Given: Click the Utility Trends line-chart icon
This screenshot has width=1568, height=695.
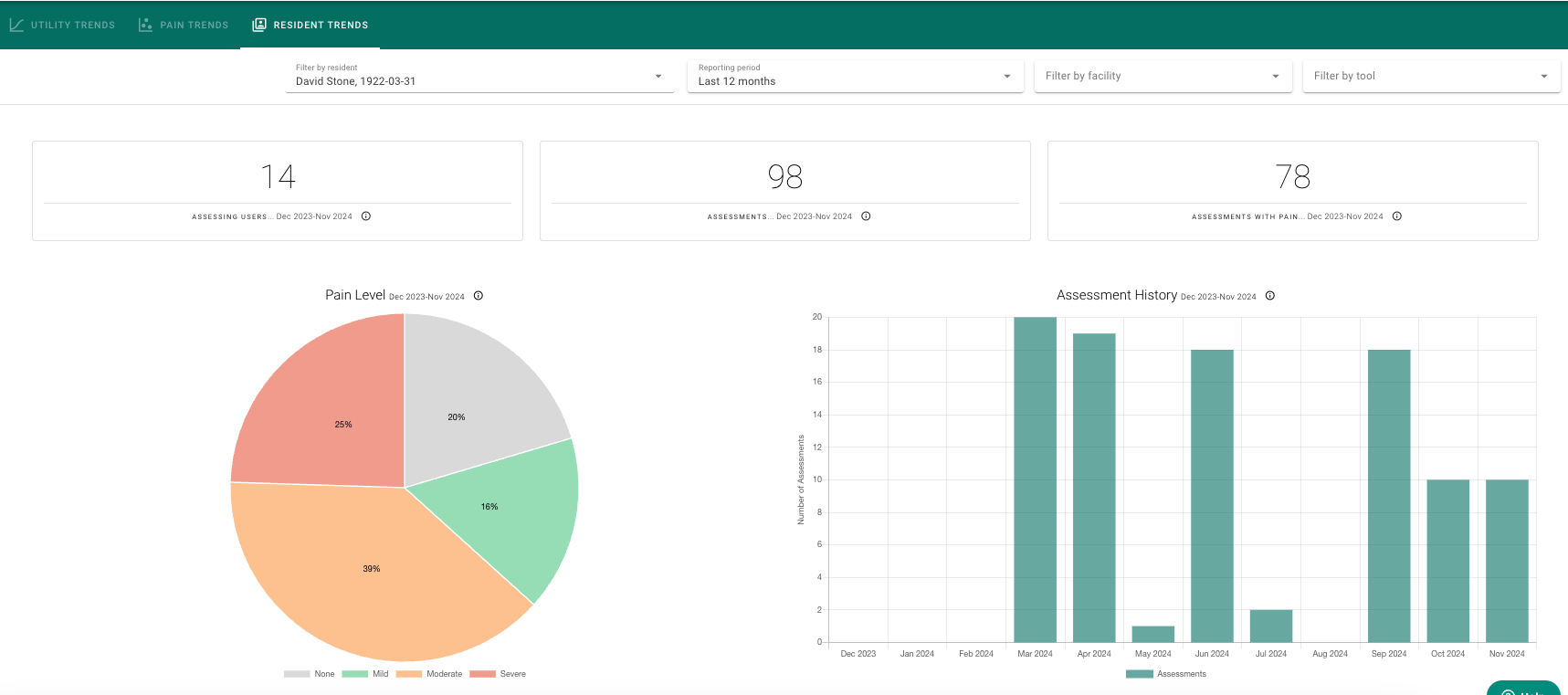Looking at the screenshot, I should click(16, 25).
